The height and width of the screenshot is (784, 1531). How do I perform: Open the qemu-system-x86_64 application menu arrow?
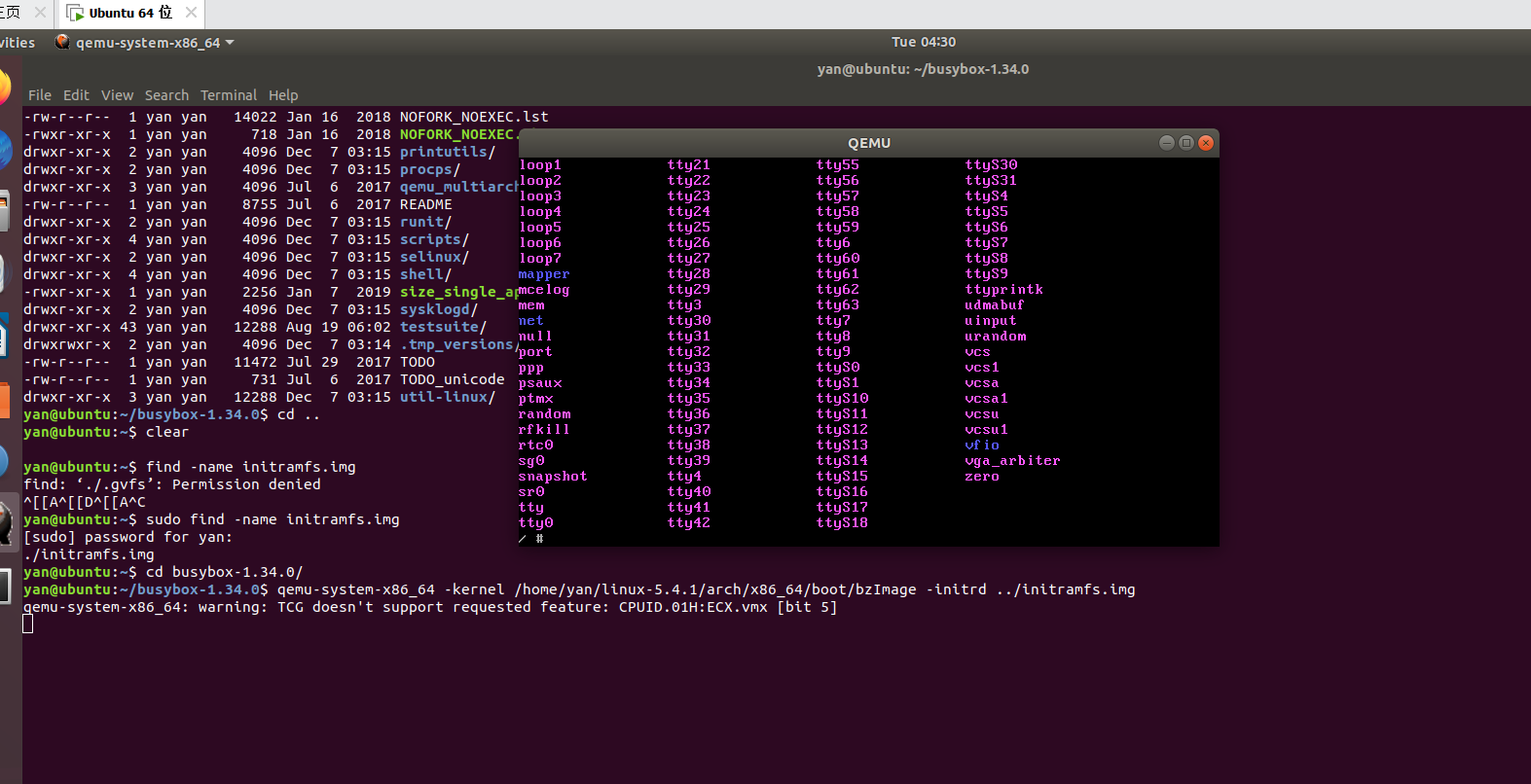[230, 43]
